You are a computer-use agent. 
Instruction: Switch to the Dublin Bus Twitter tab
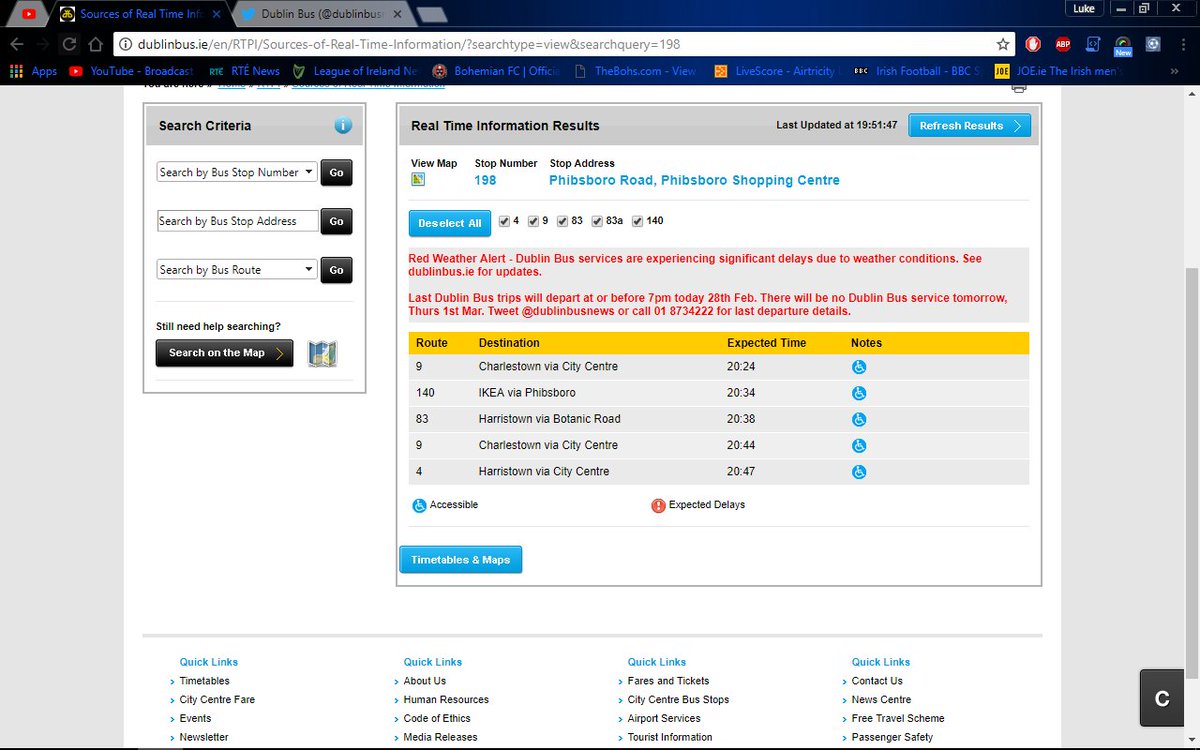pos(324,14)
